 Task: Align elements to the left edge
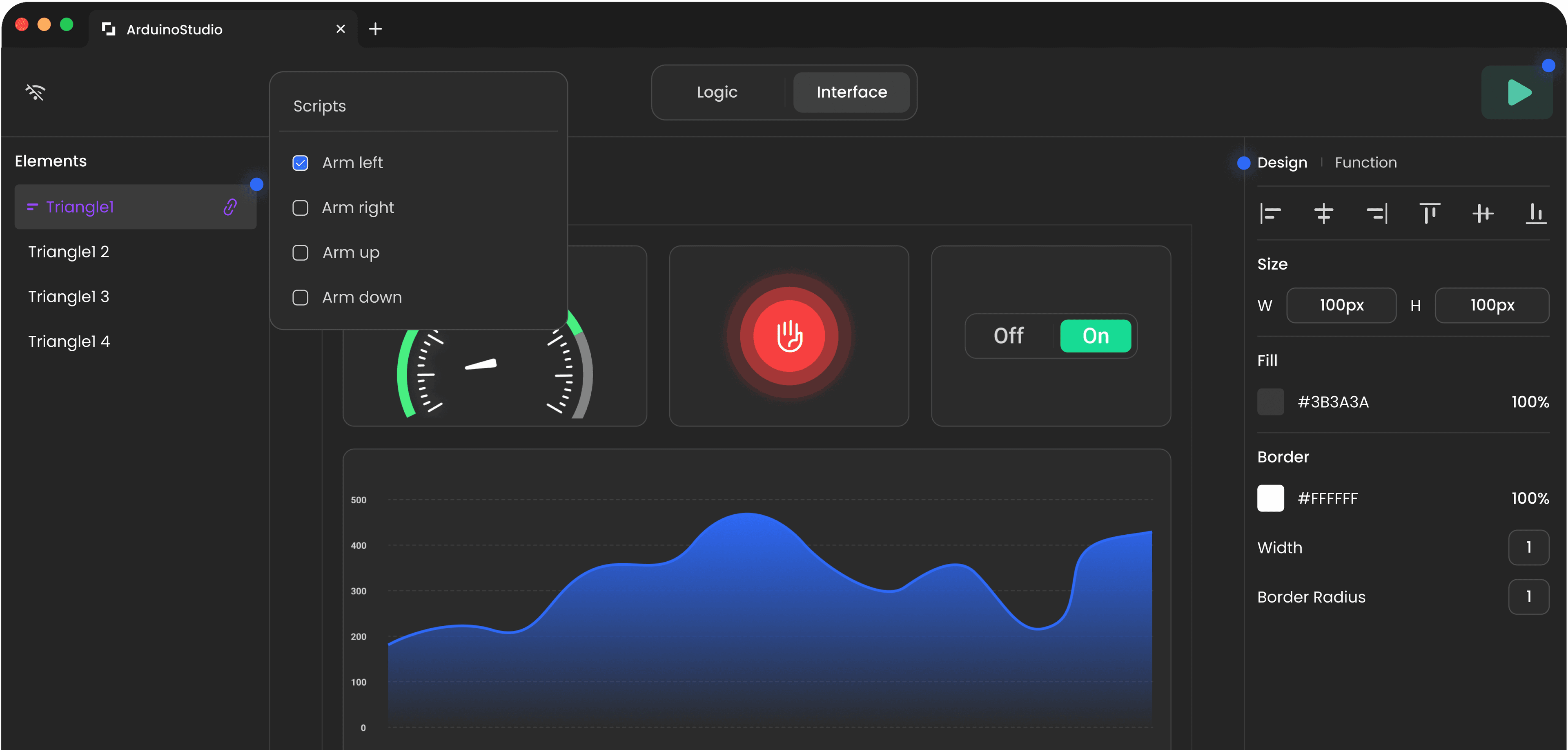[x=1270, y=214]
